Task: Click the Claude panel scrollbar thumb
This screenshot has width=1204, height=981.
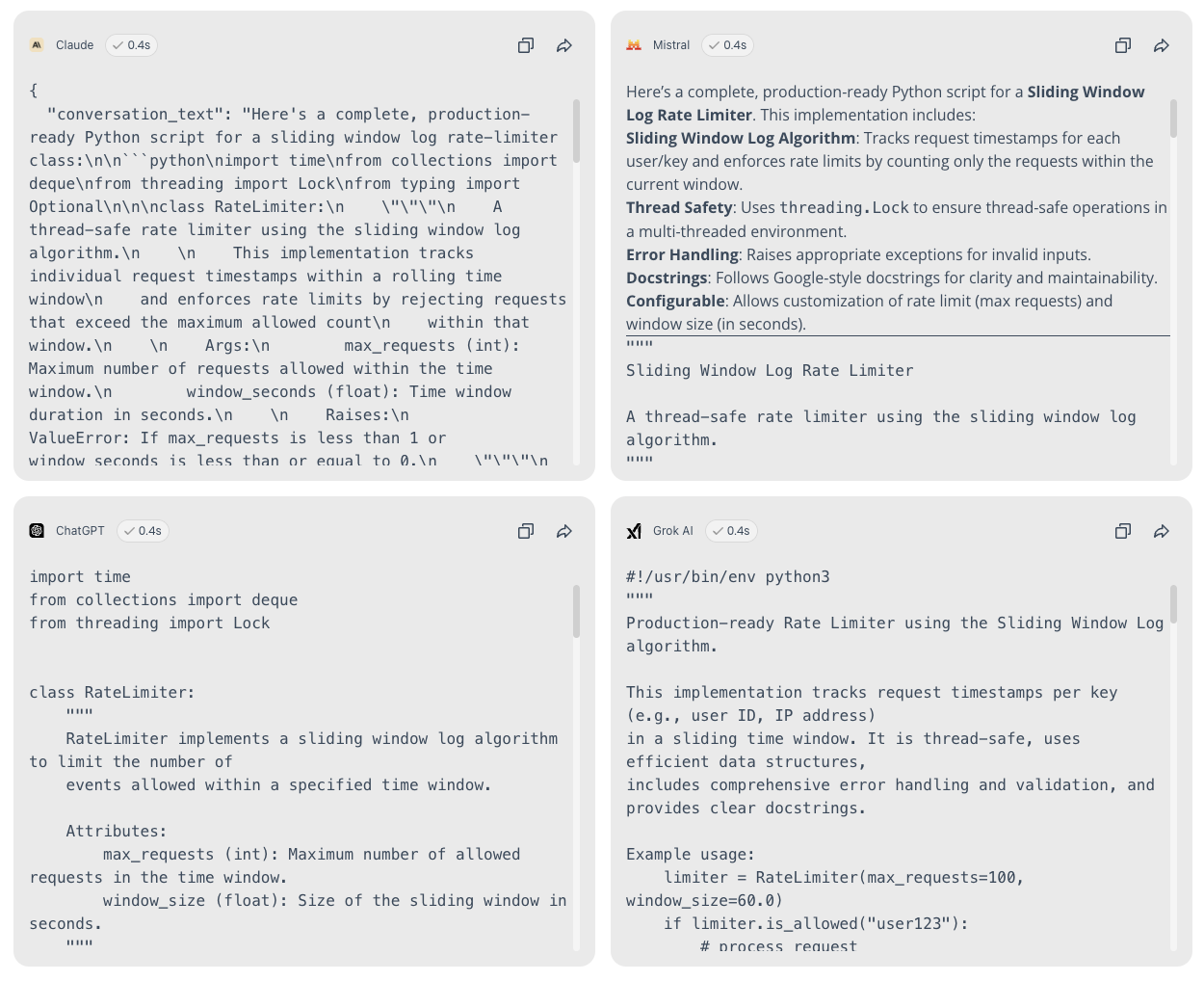Action: click(577, 130)
